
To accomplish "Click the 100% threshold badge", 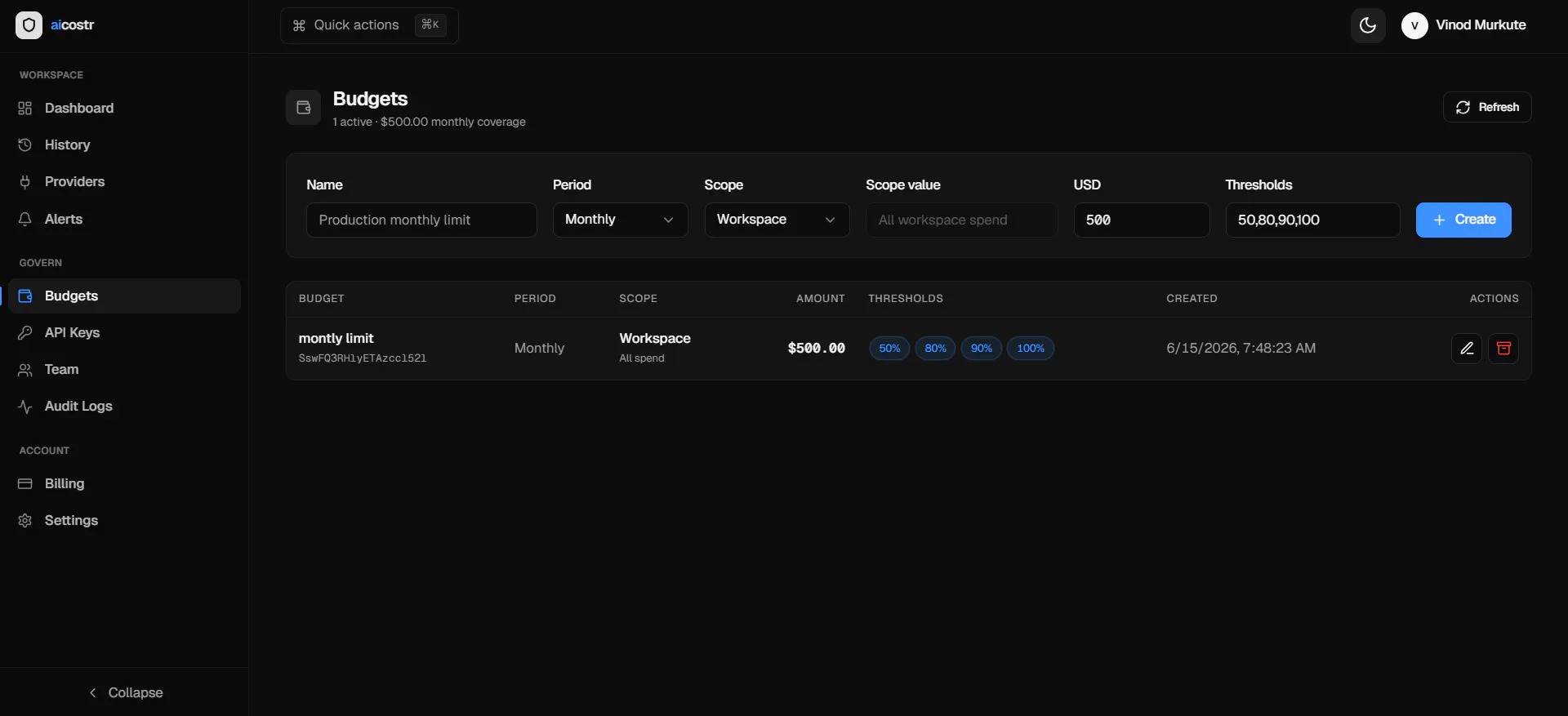I will [1031, 349].
